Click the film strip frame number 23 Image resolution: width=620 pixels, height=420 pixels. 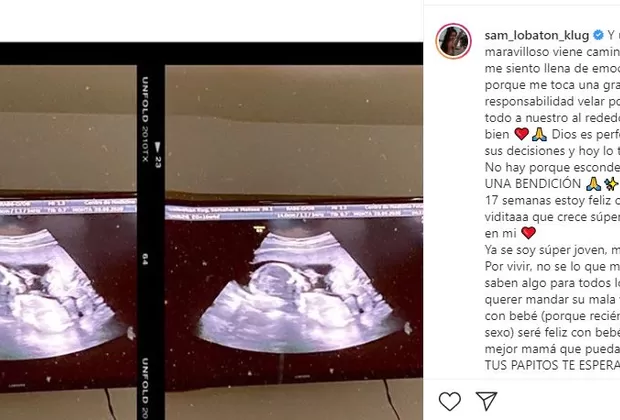[157, 155]
